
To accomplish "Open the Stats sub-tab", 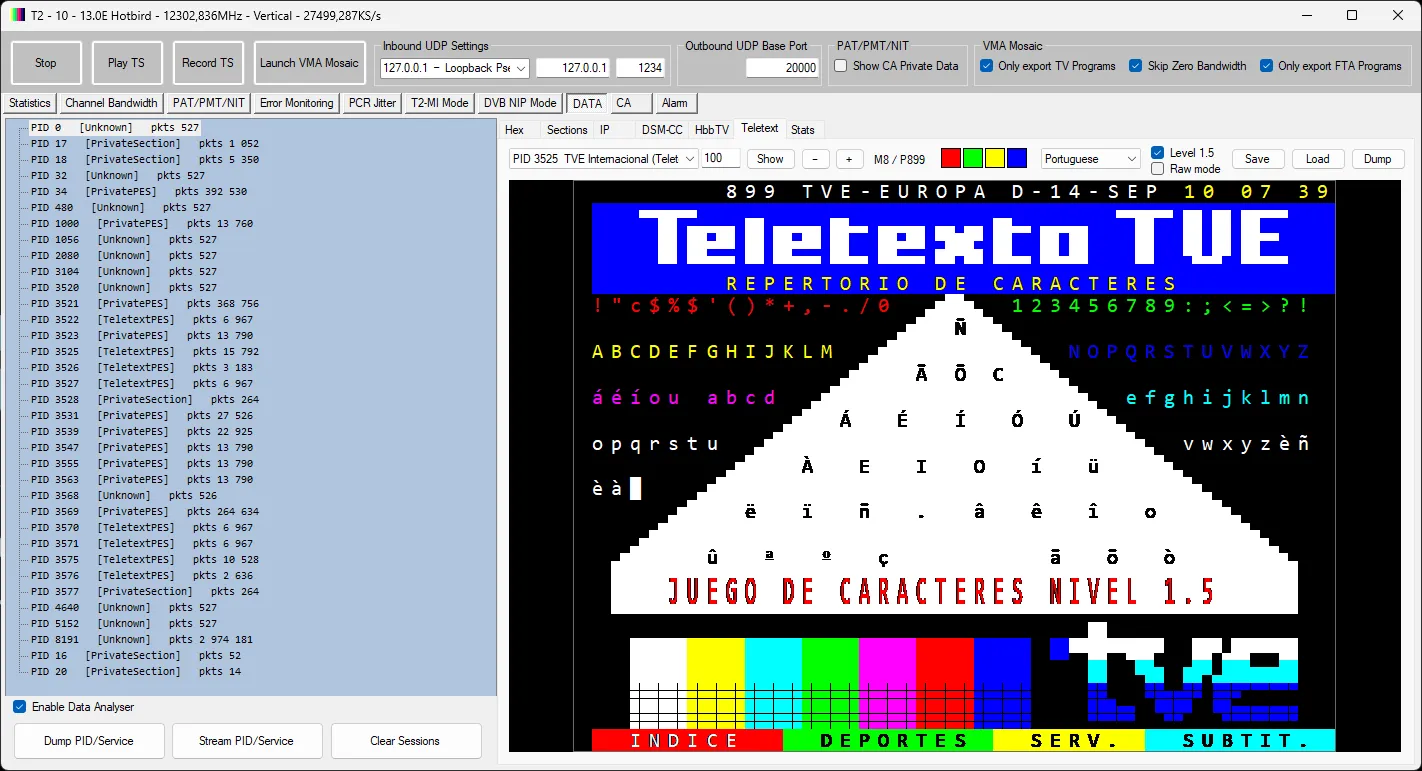I will [x=802, y=129].
